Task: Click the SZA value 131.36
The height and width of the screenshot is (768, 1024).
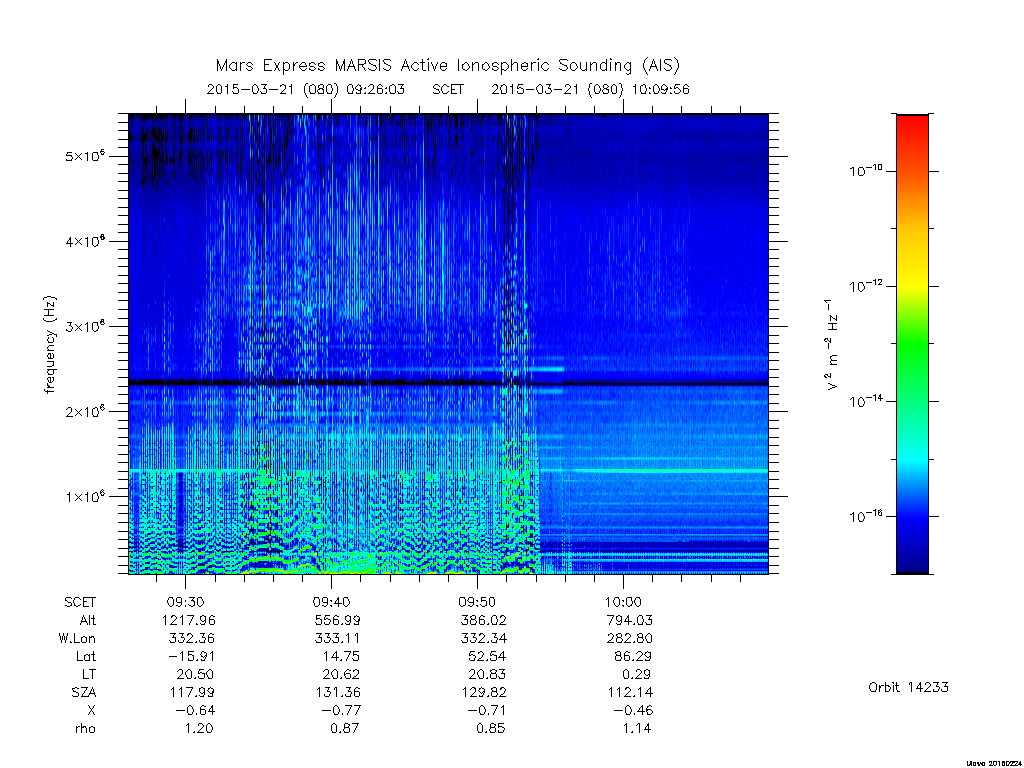Action: click(x=338, y=692)
